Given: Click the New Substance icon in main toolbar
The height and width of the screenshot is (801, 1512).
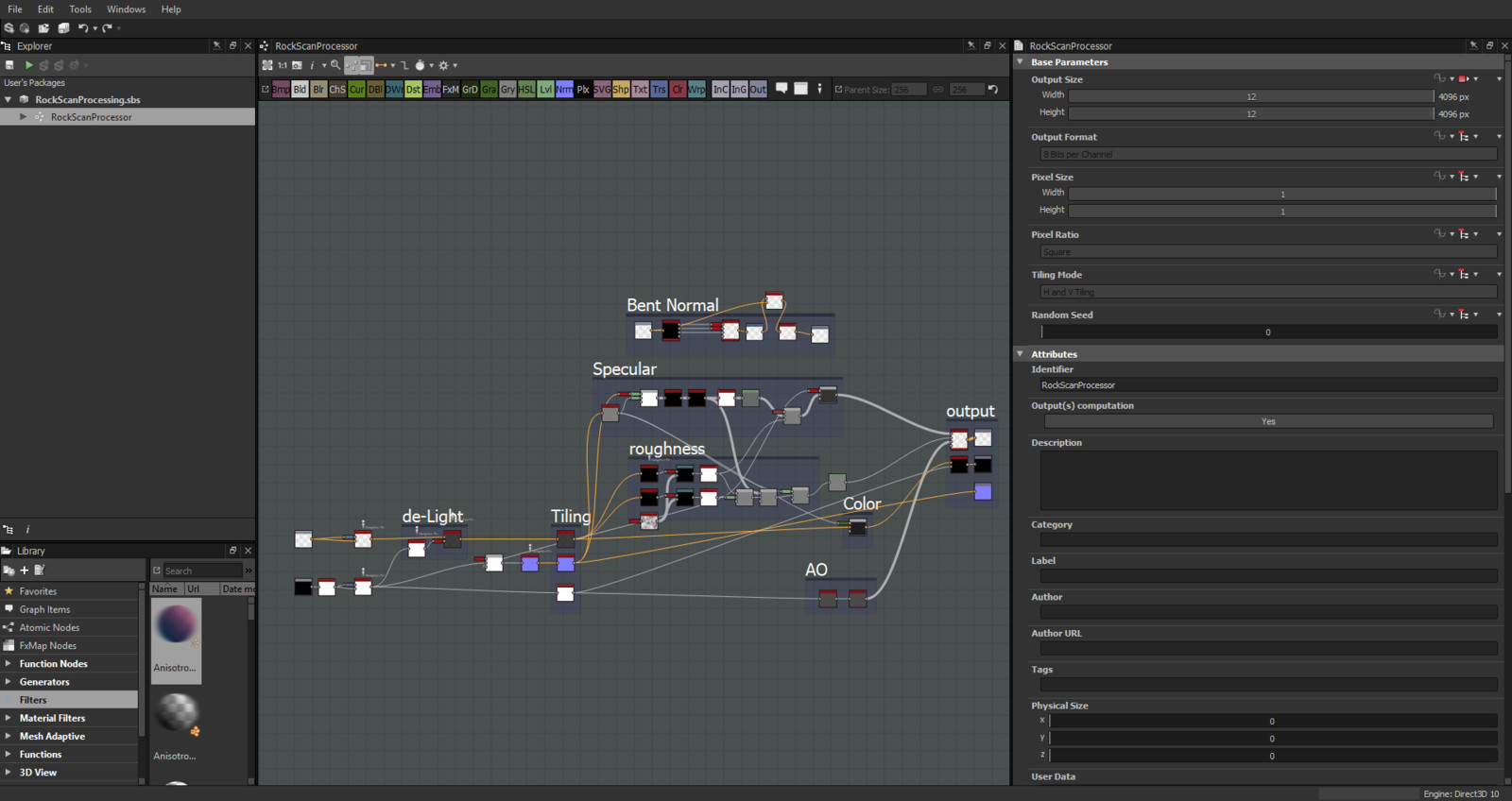Looking at the screenshot, I should pyautogui.click(x=9, y=27).
